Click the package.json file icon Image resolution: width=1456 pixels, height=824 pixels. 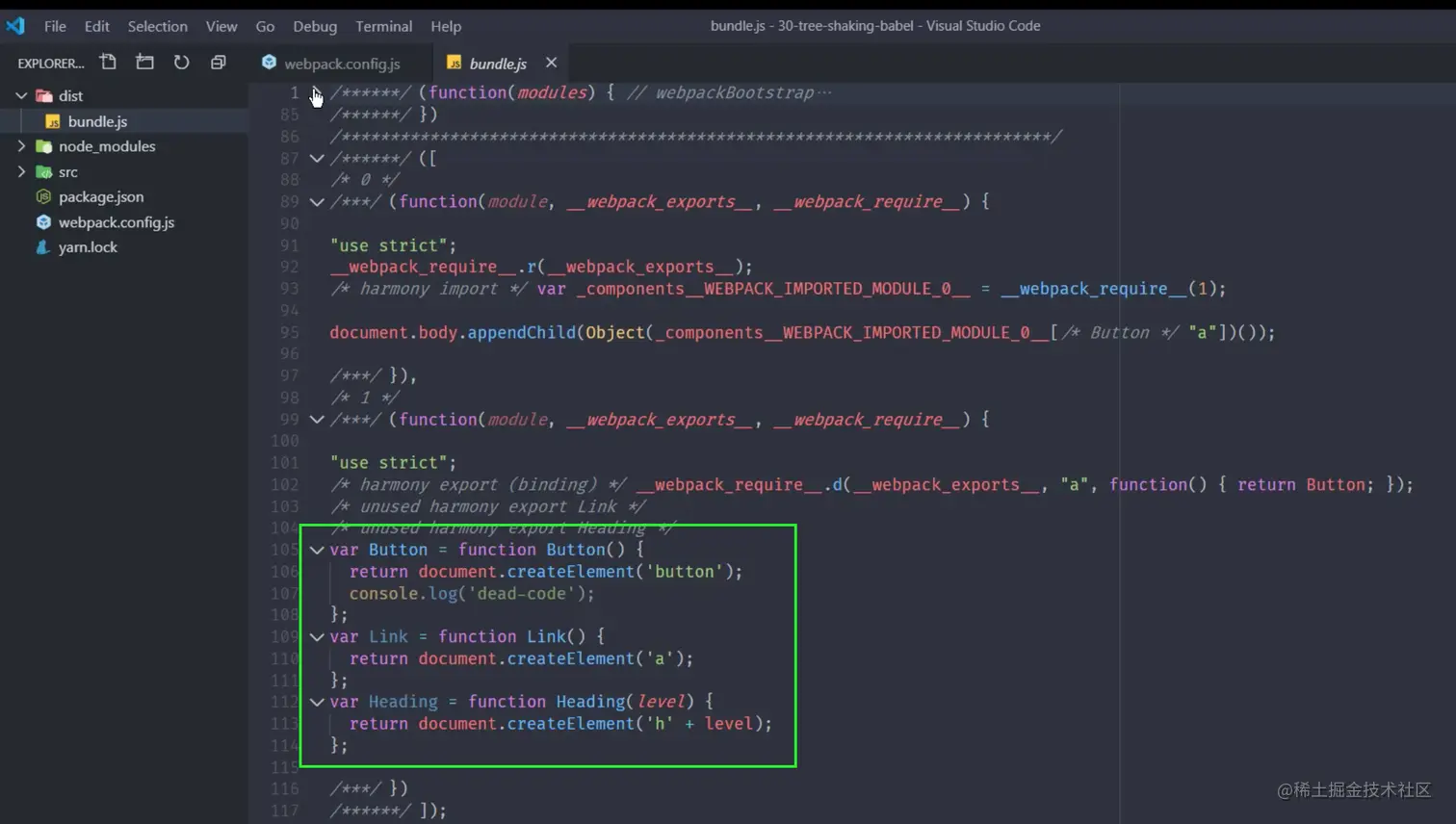tap(43, 196)
